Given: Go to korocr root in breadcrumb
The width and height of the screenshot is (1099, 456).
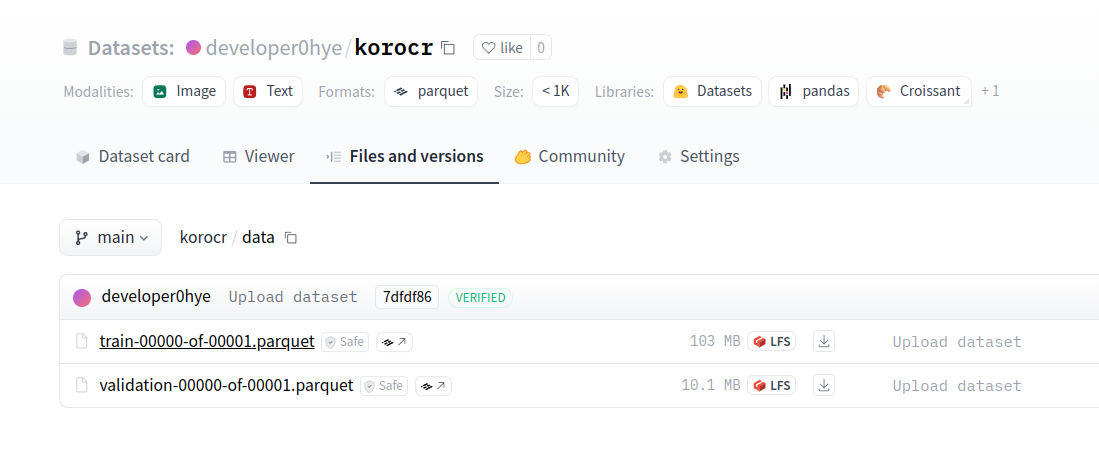Looking at the screenshot, I should pyautogui.click(x=203, y=237).
